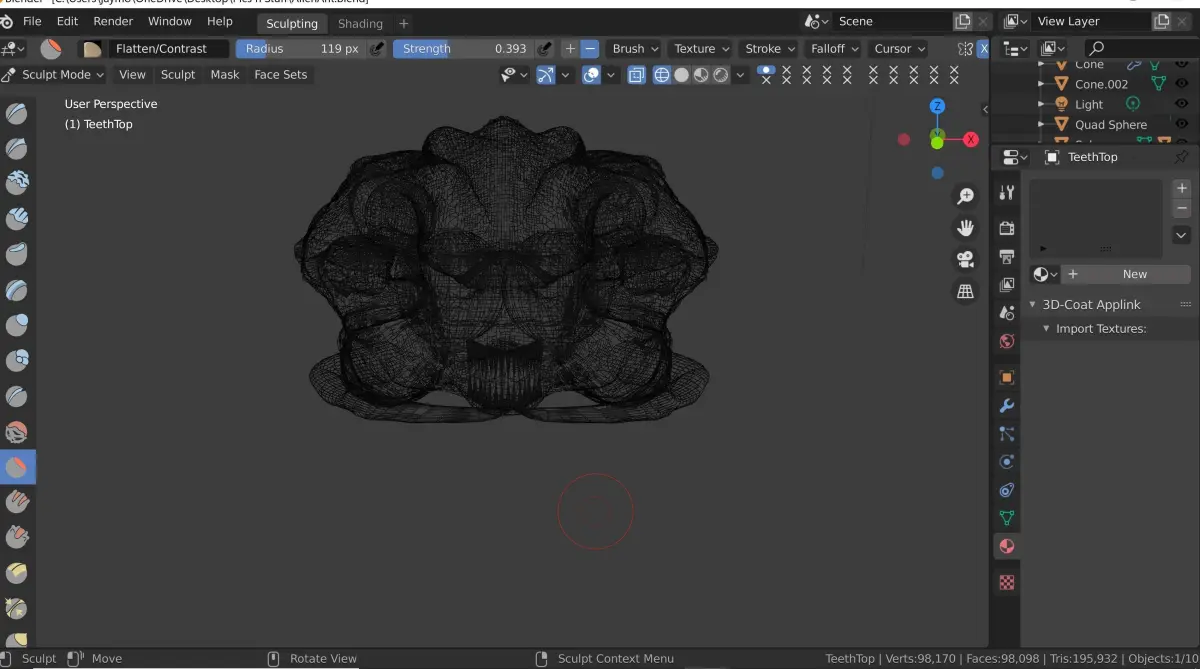Image resolution: width=1200 pixels, height=669 pixels.
Task: Click the brush thumbnail next to Flatten/Contrast
Action: pos(92,48)
